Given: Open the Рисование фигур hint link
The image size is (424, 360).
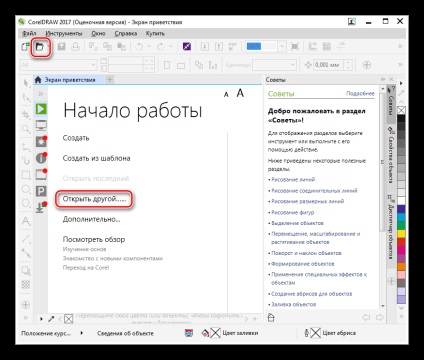Looking at the screenshot, I should click(x=292, y=212).
